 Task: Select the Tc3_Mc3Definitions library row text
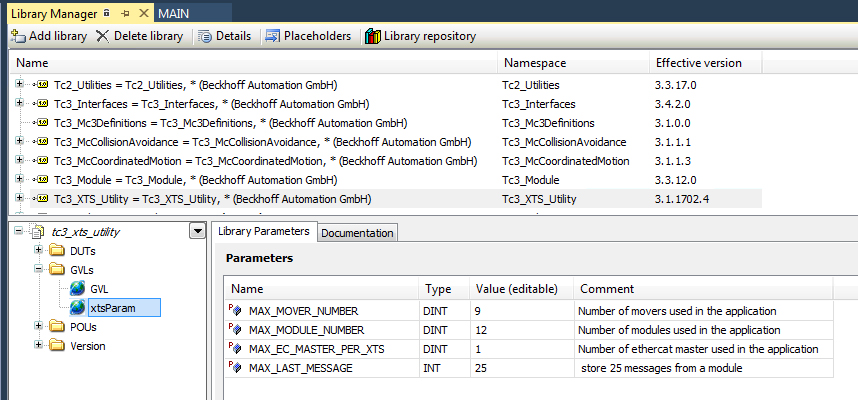(x=230, y=123)
